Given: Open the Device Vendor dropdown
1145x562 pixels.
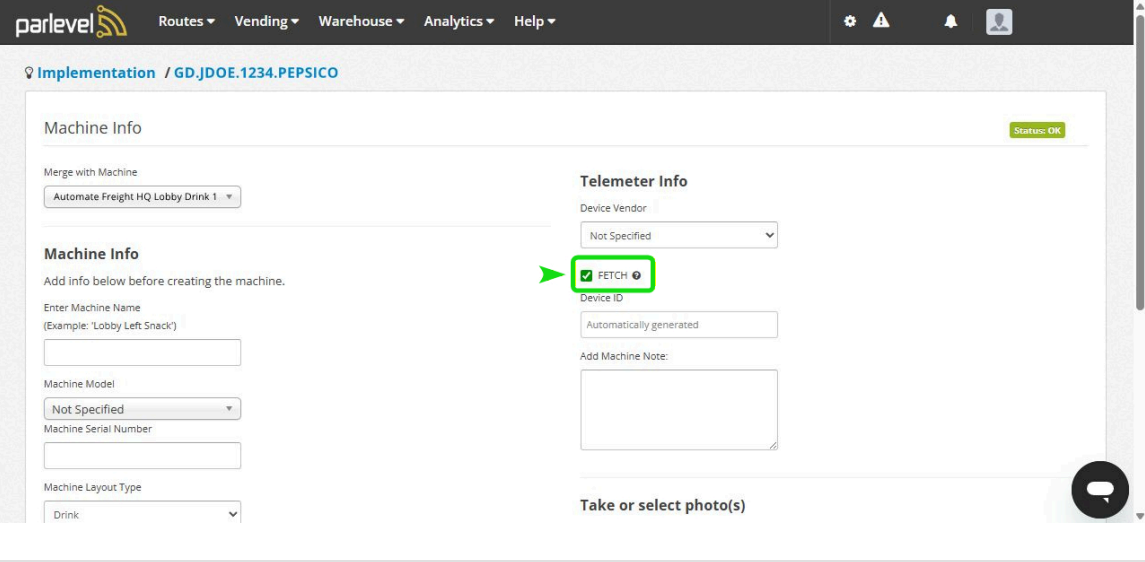Looking at the screenshot, I should (678, 235).
